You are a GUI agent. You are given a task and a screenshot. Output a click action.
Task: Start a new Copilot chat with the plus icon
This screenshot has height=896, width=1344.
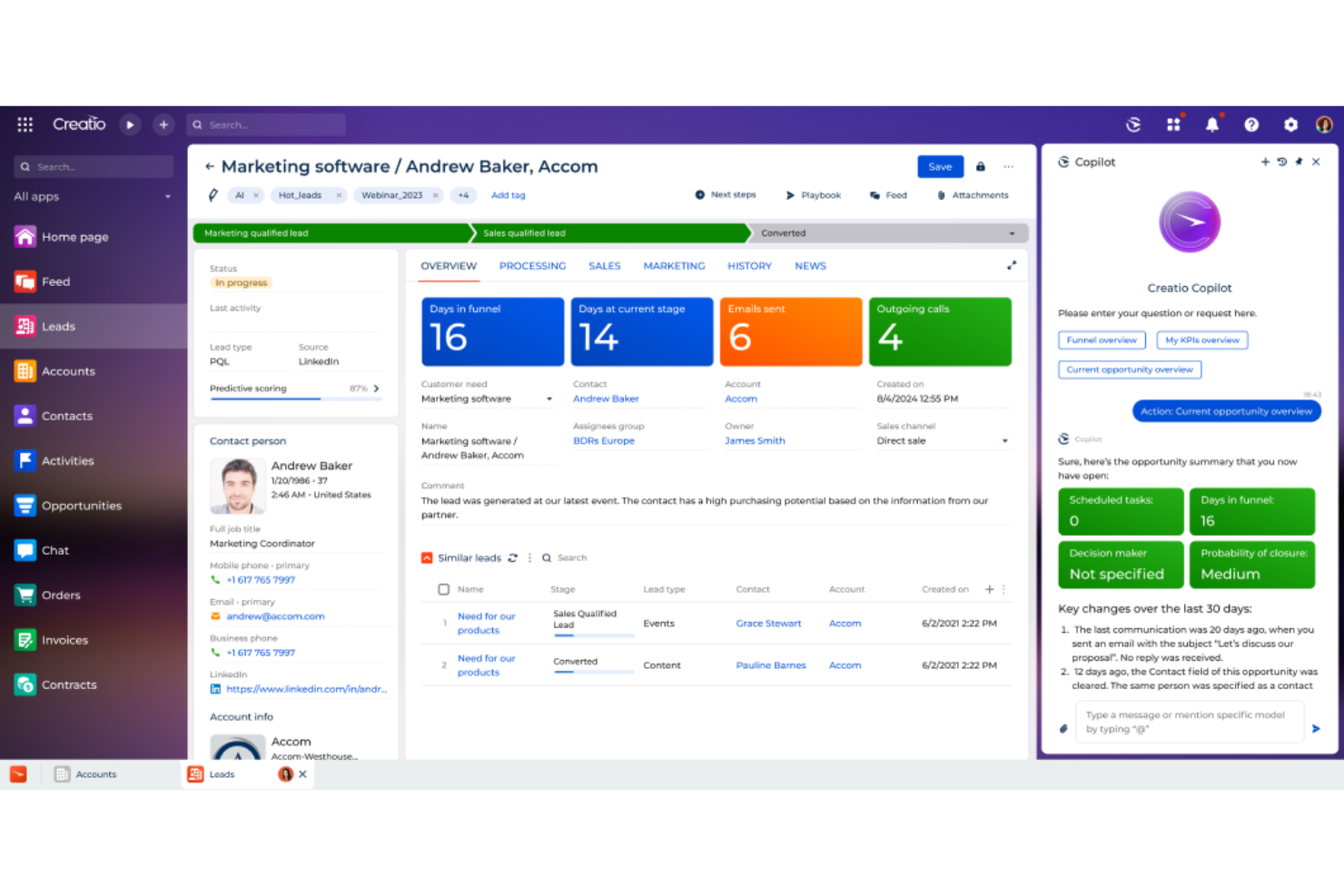tap(1265, 162)
